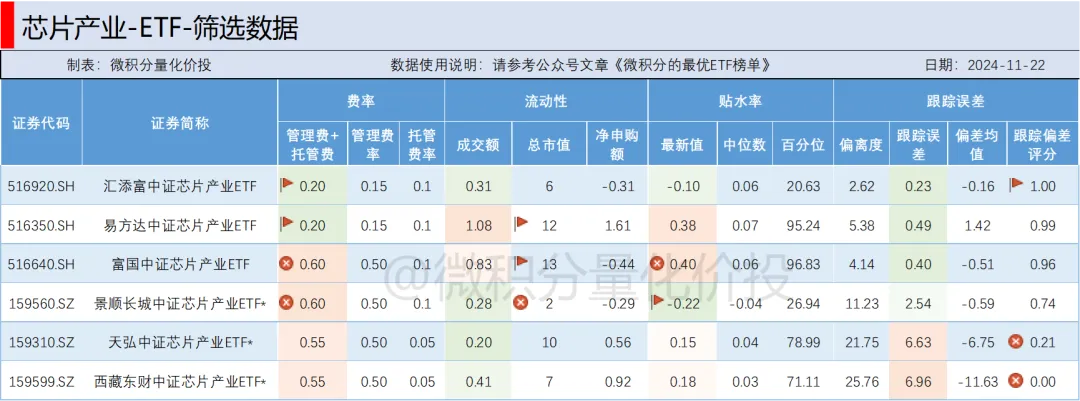
Task: Click the 证券代码 column header
Action: 41,123
